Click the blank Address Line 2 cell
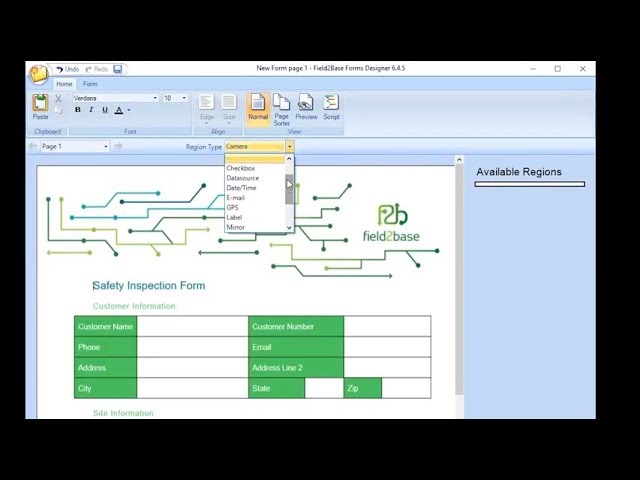 pos(387,368)
